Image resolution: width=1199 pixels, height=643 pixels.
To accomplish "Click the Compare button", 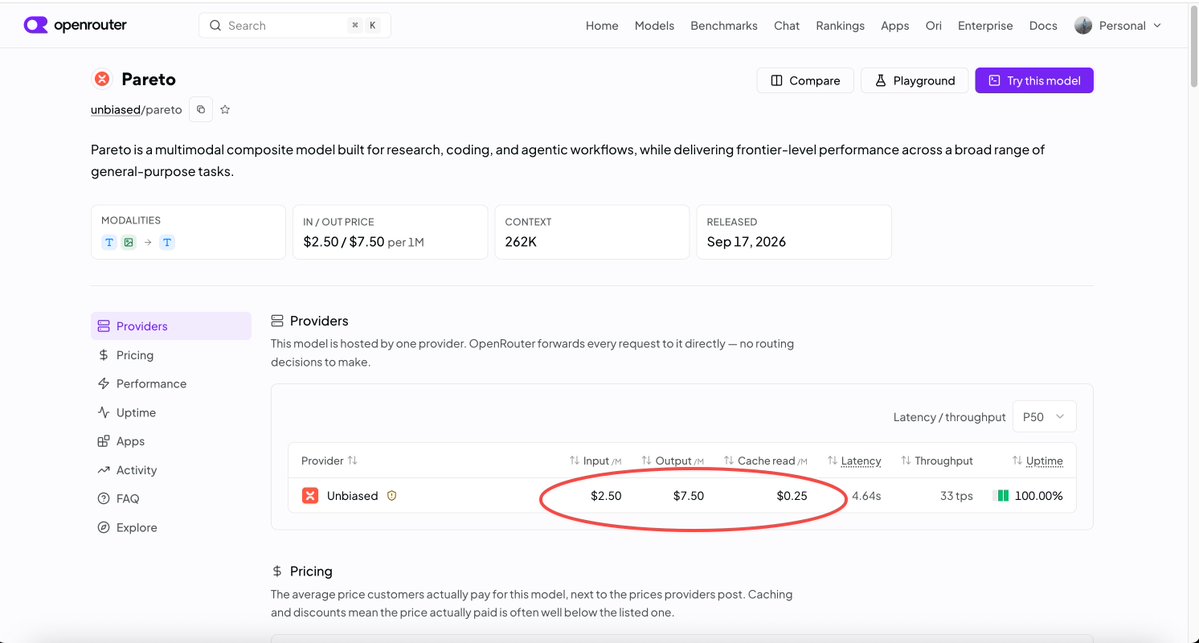I will coord(805,80).
